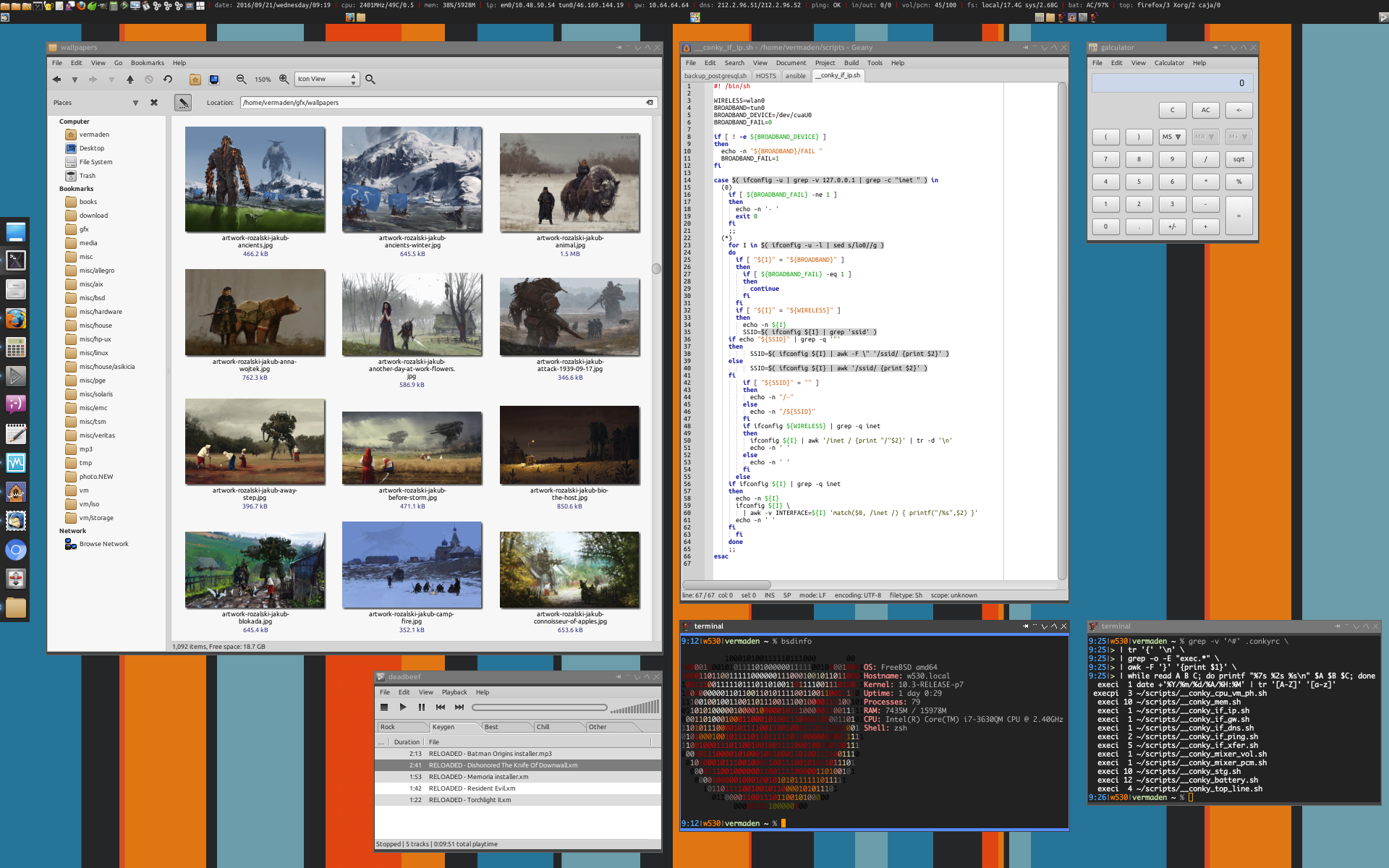
Task: Click the Geany horizontal scrollbar
Action: coord(726,584)
